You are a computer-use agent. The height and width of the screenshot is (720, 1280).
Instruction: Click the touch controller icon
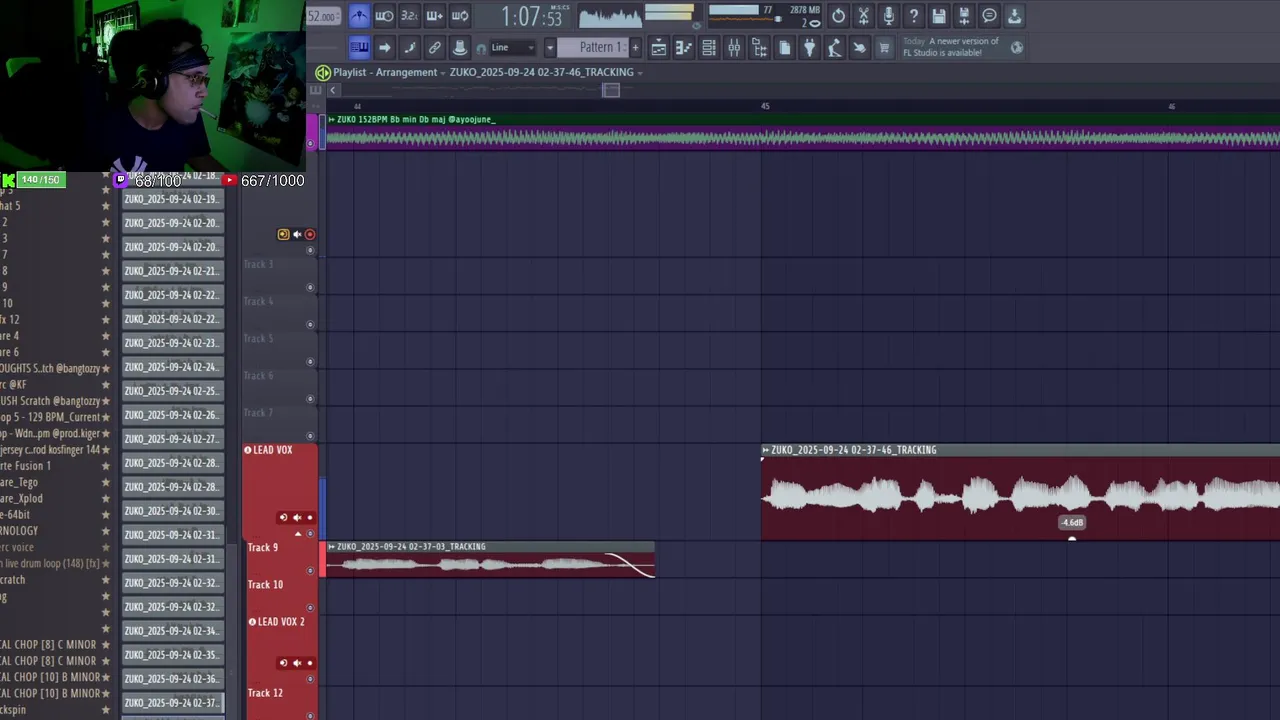[x=859, y=47]
